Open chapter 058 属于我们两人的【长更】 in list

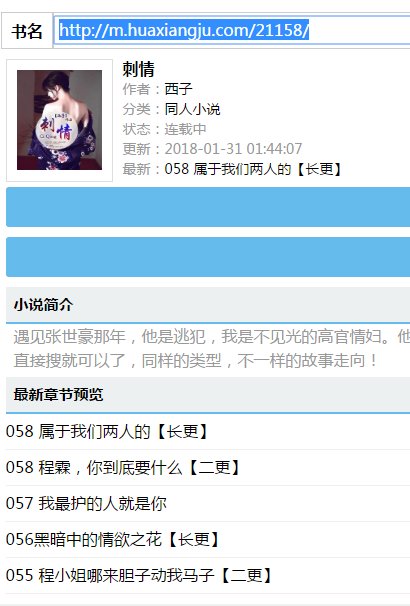(107, 431)
